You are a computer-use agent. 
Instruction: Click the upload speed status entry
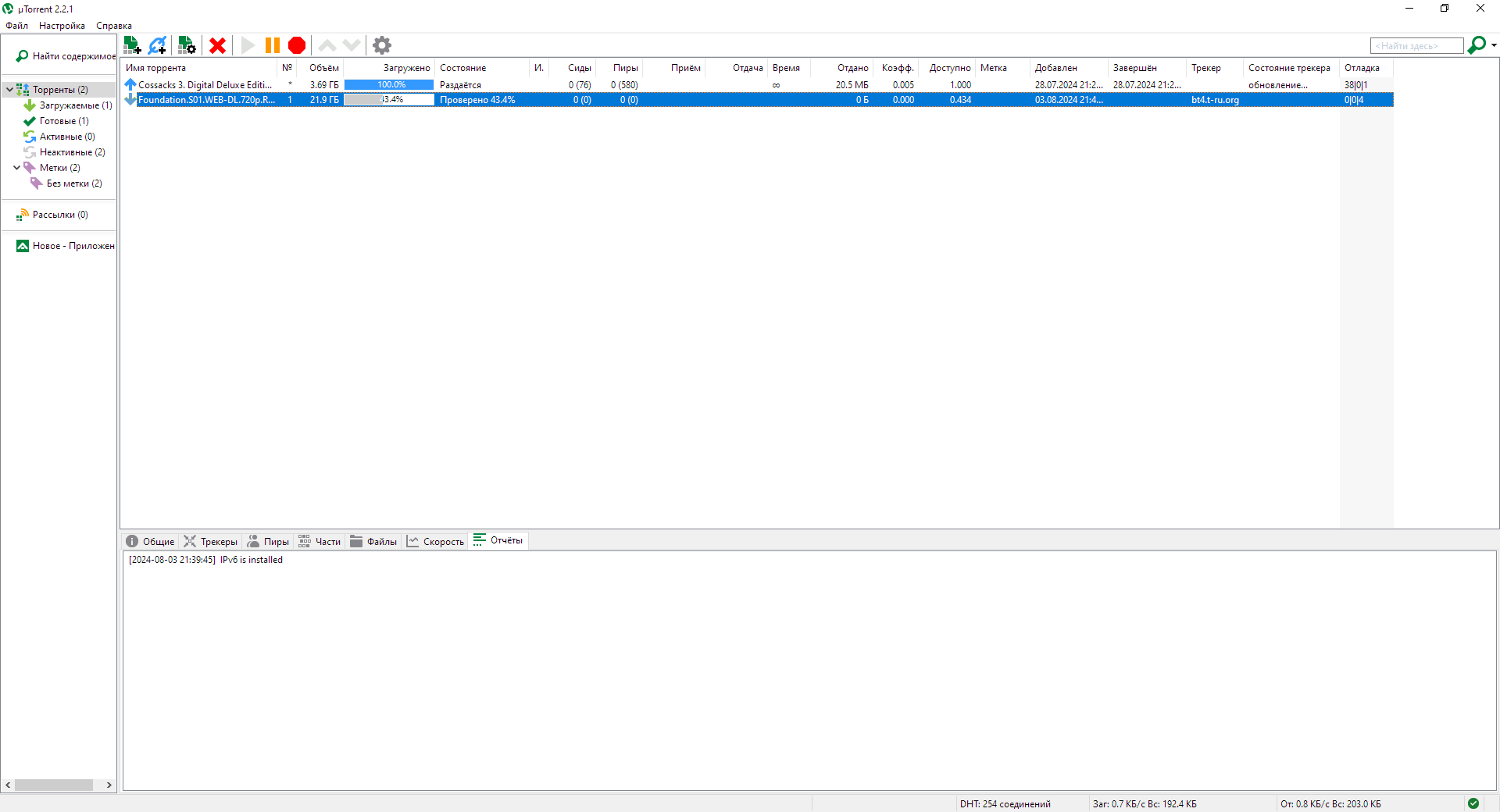1330,804
